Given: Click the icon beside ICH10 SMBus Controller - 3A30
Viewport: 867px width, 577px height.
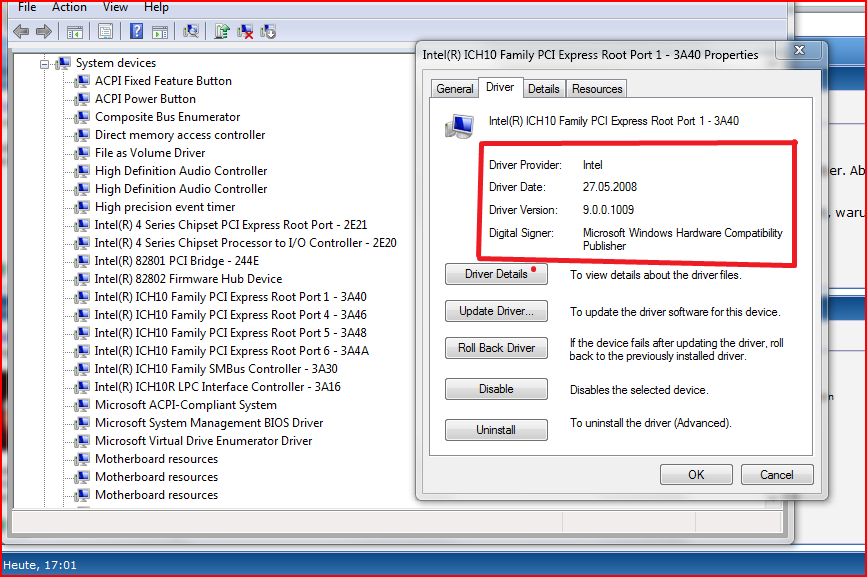Looking at the screenshot, I should click(x=82, y=369).
